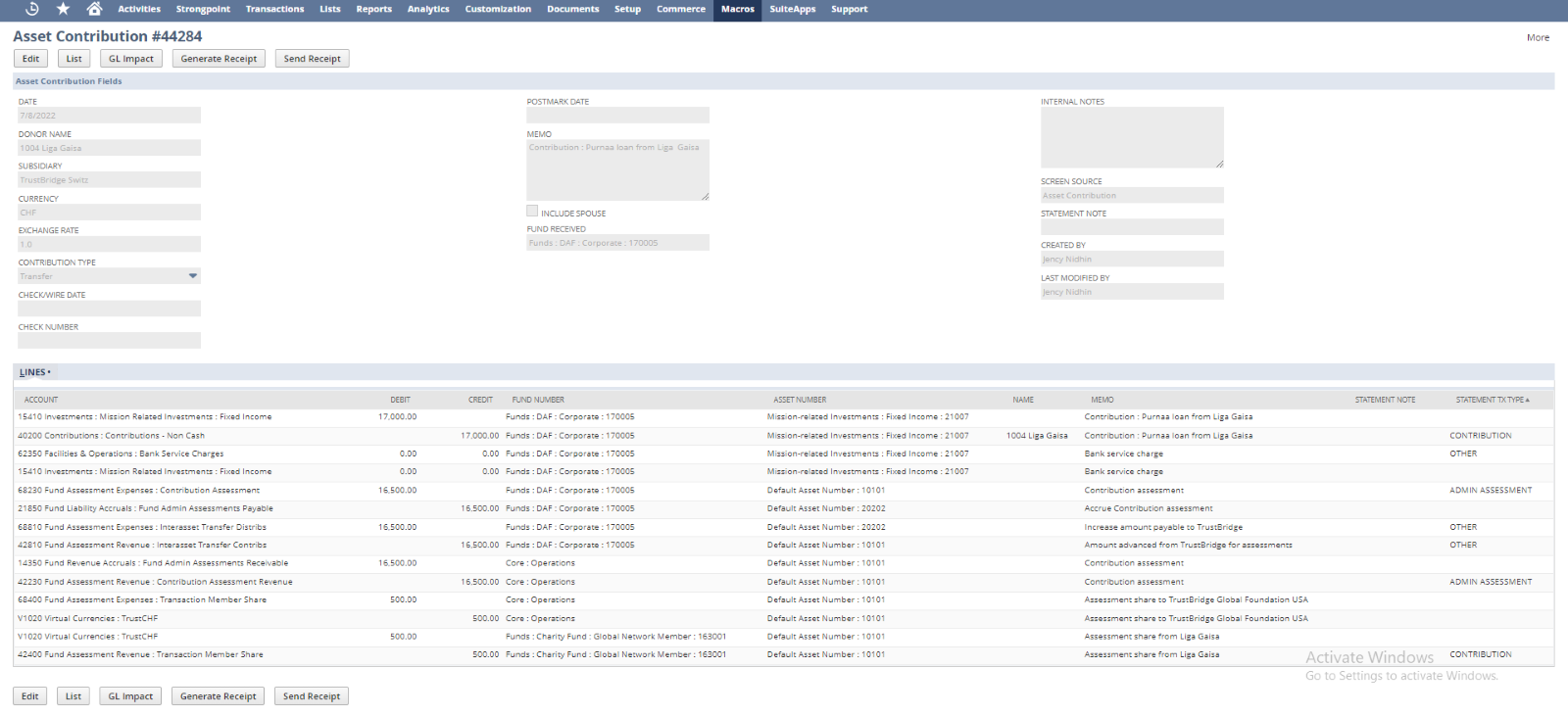Open GL Impact at the top
The width and height of the screenshot is (1568, 716).
point(130,59)
